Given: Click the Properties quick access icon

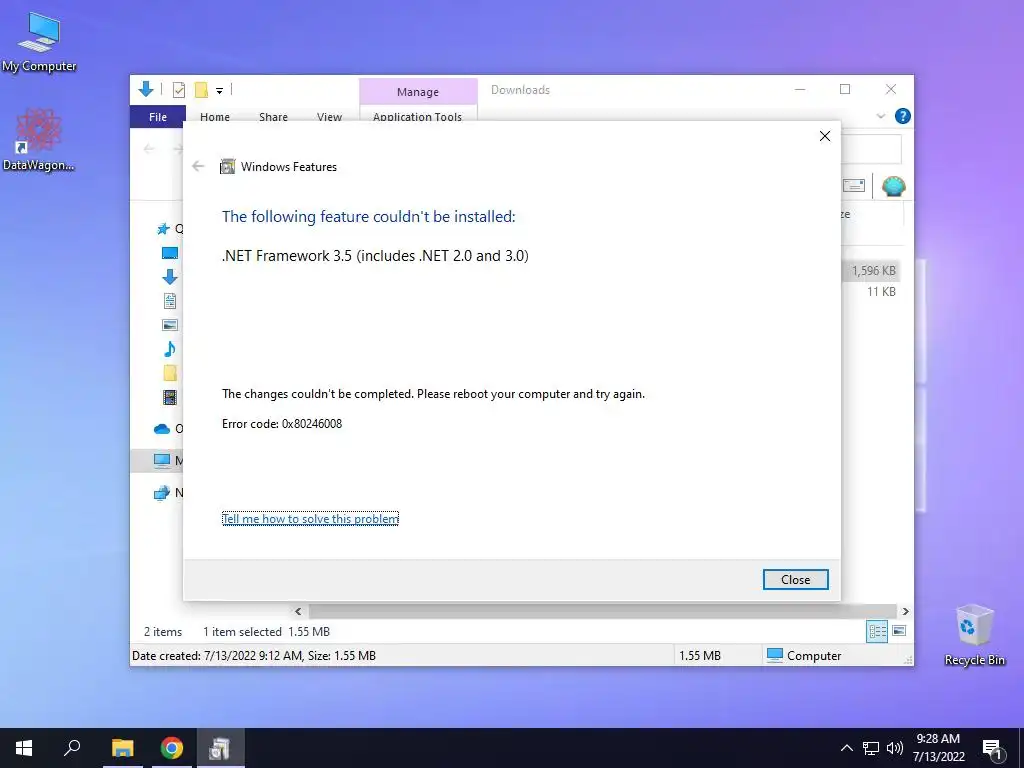Looking at the screenshot, I should point(179,90).
